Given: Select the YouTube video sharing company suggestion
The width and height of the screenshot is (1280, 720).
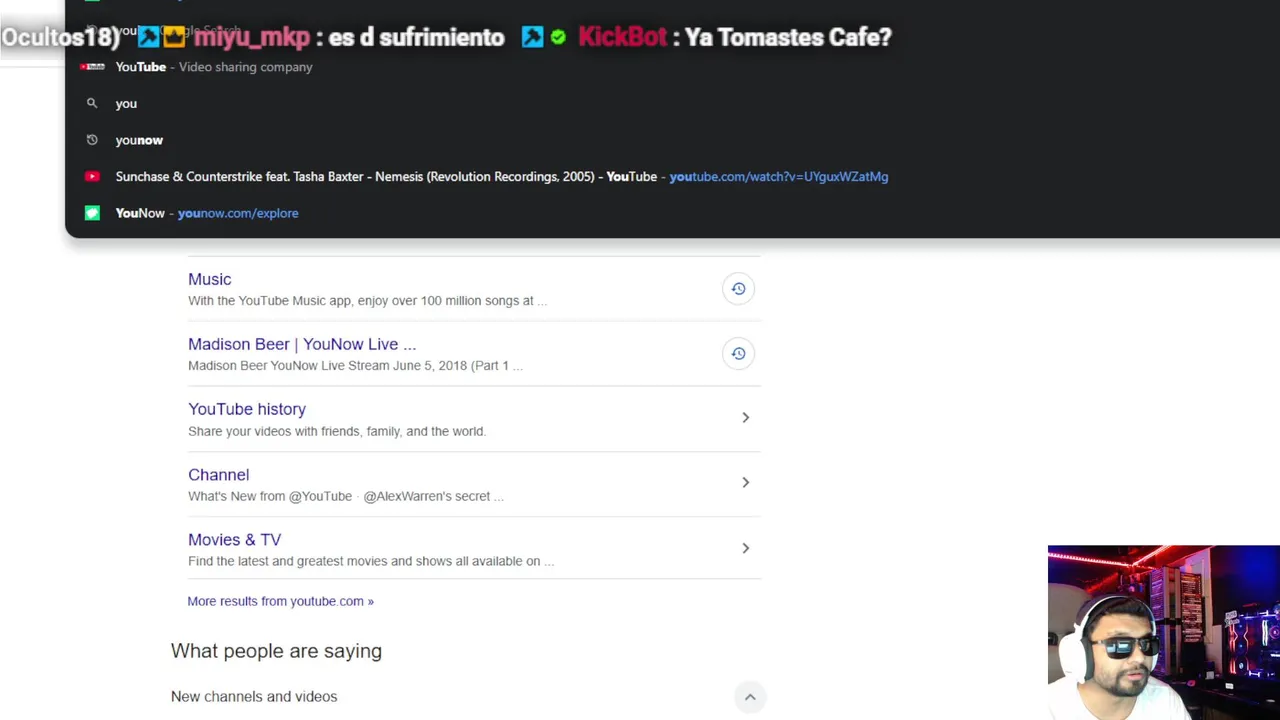Looking at the screenshot, I should (x=672, y=67).
